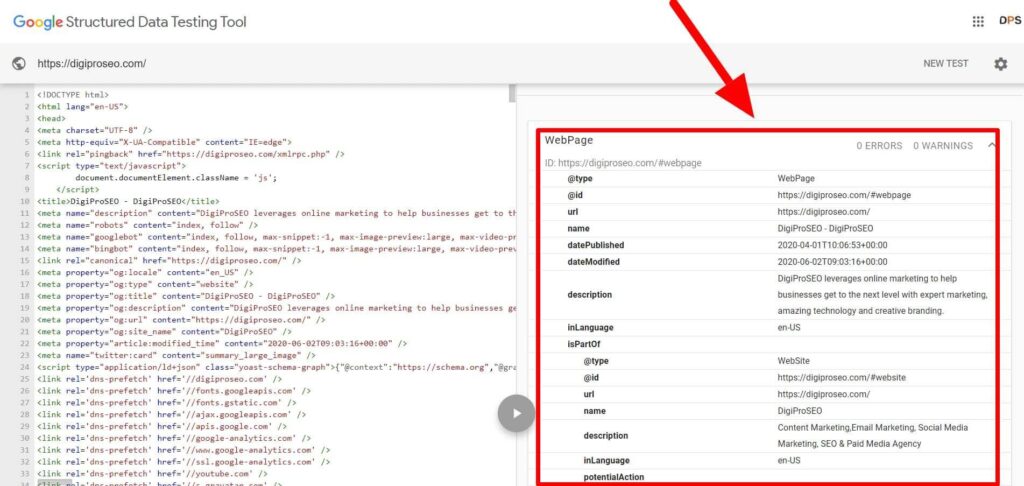Click the 0 ERRORS label
The width and height of the screenshot is (1024, 486).
tap(879, 146)
